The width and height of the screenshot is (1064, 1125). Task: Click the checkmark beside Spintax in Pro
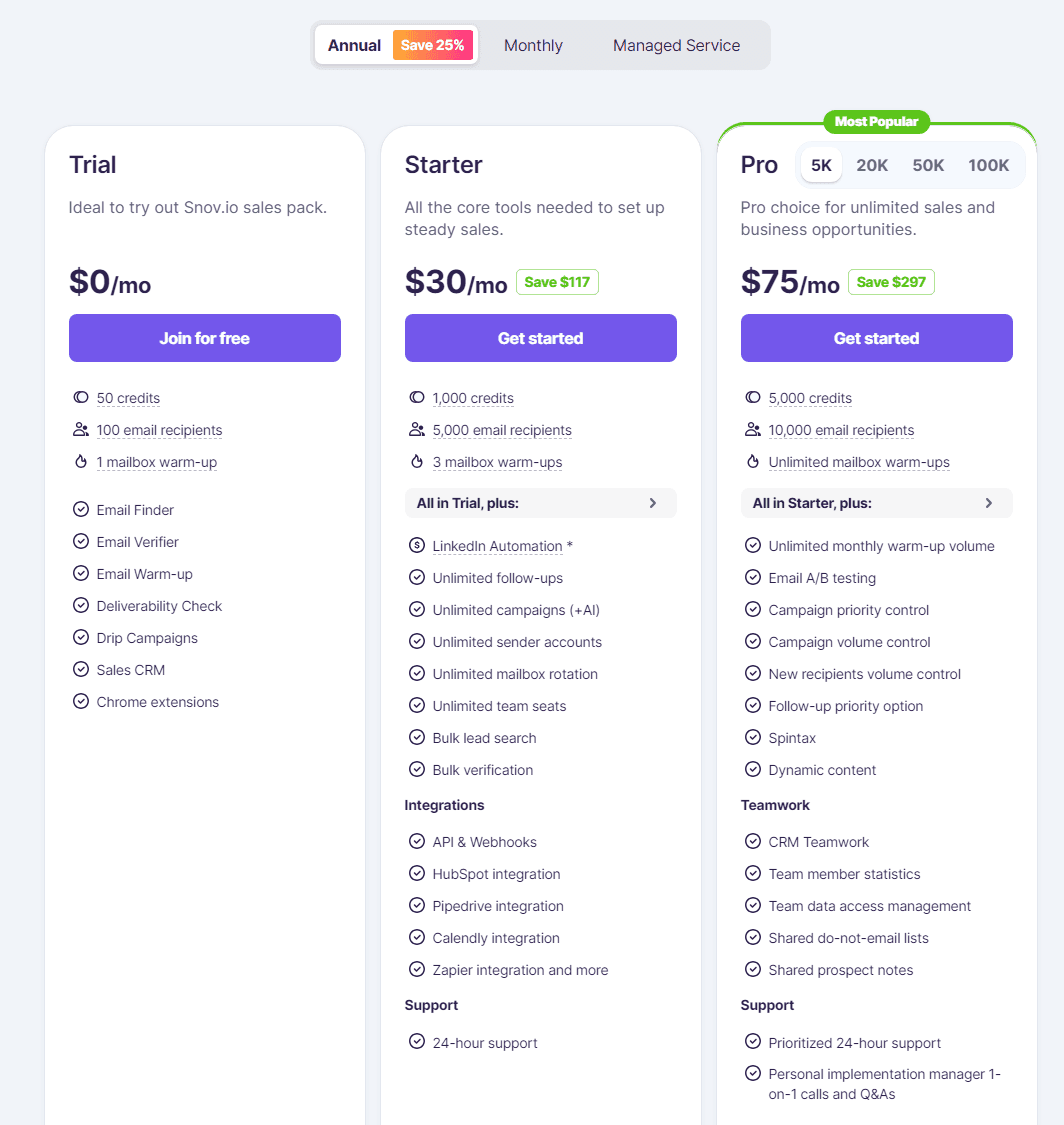click(753, 737)
